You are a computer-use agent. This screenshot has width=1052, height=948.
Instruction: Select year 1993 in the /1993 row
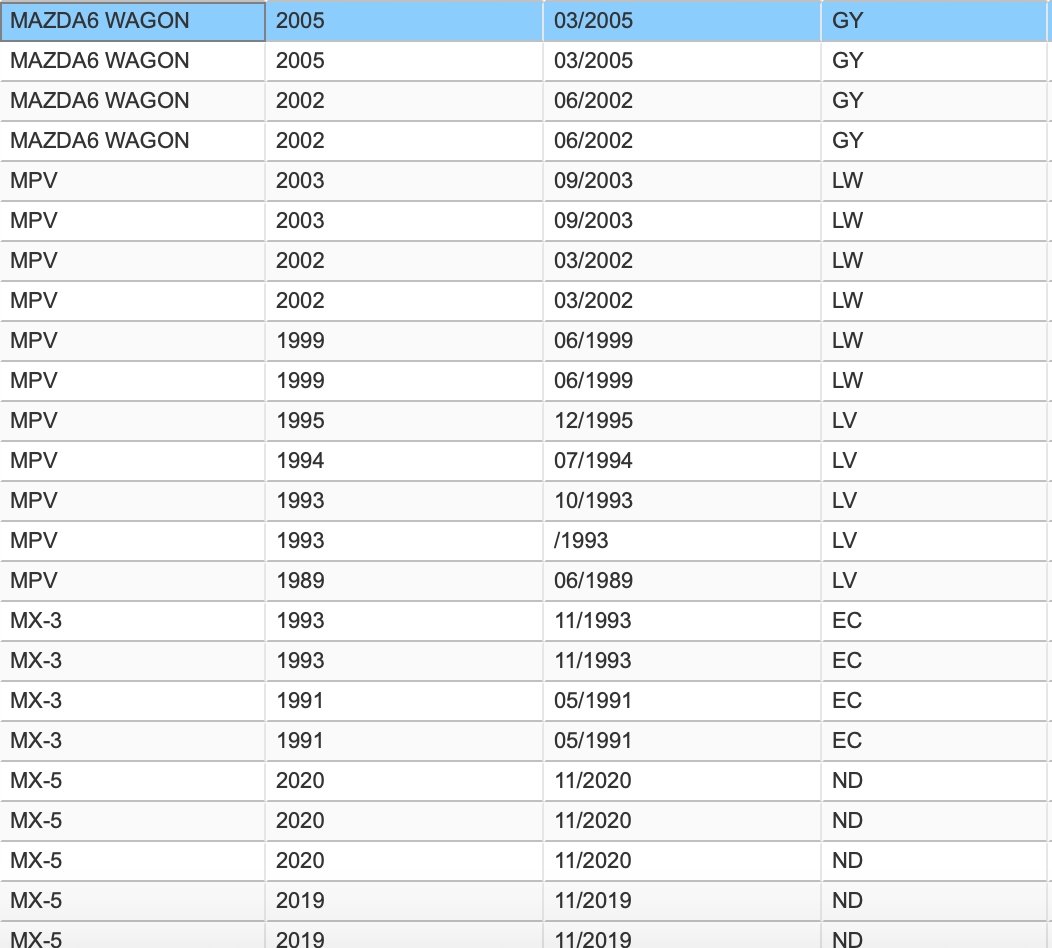(x=405, y=541)
